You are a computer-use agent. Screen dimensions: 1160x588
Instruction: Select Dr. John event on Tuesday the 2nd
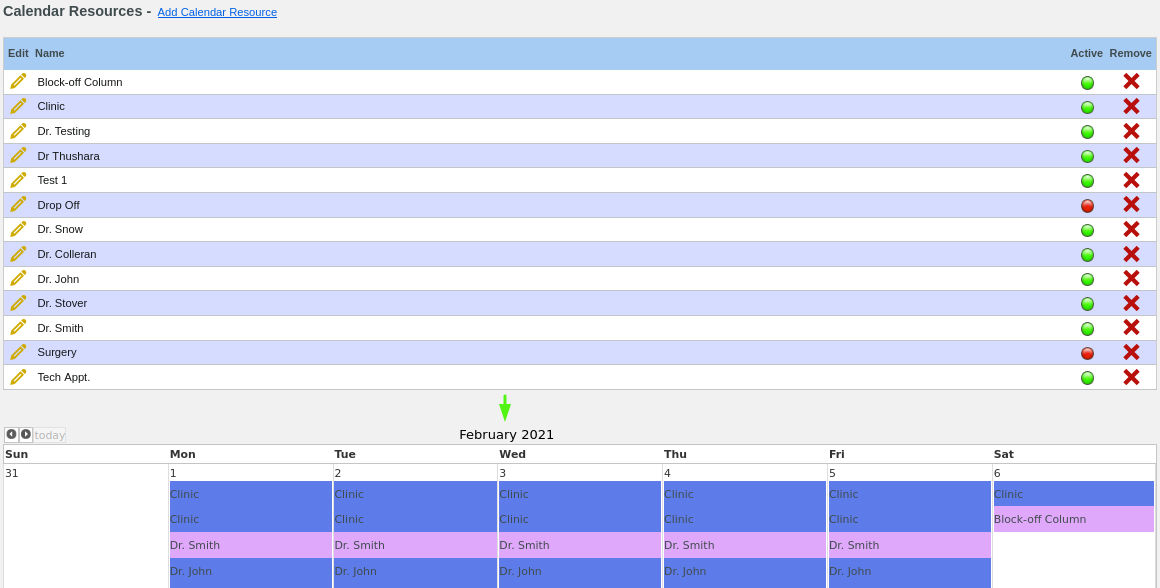pyautogui.click(x=415, y=572)
